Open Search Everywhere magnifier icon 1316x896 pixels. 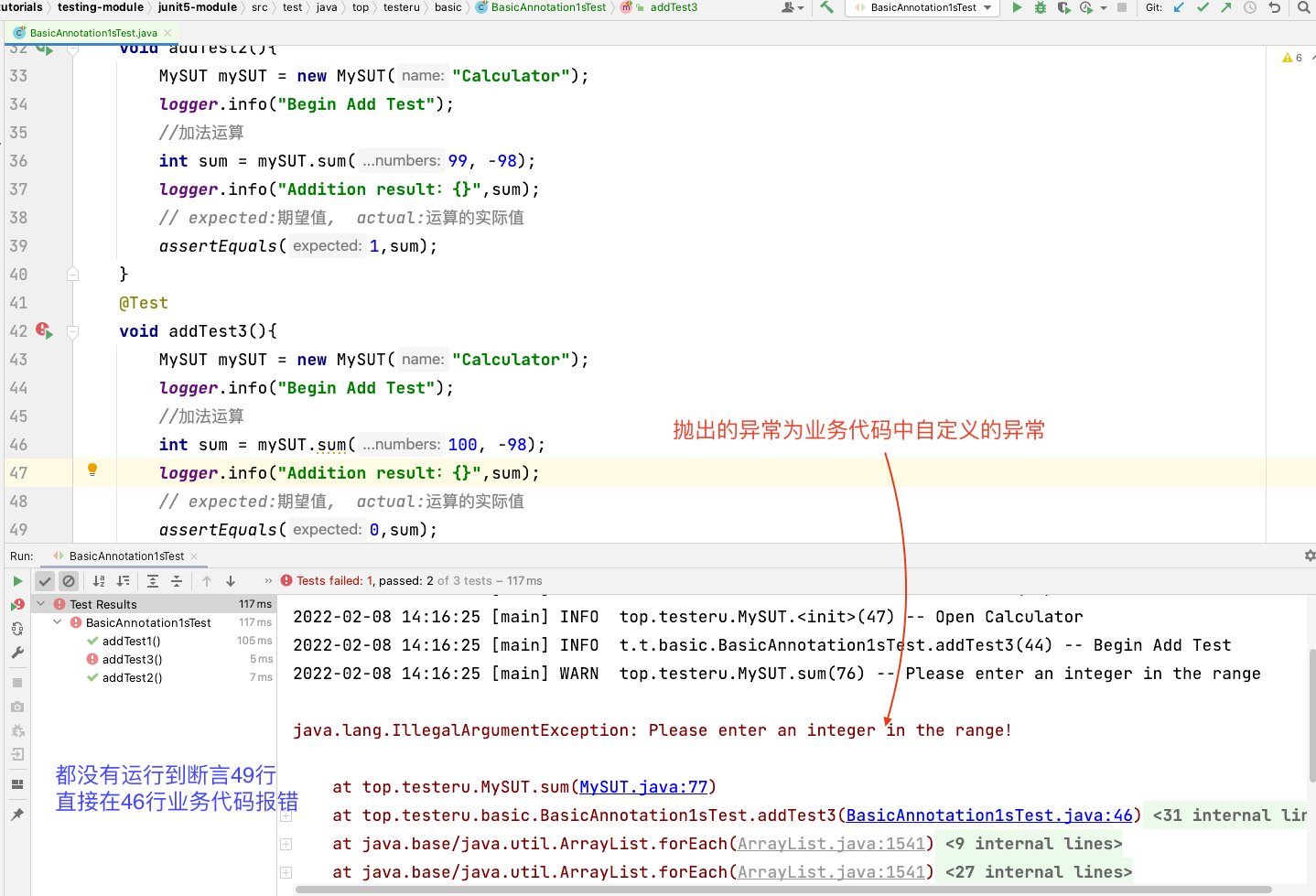coord(1304,7)
